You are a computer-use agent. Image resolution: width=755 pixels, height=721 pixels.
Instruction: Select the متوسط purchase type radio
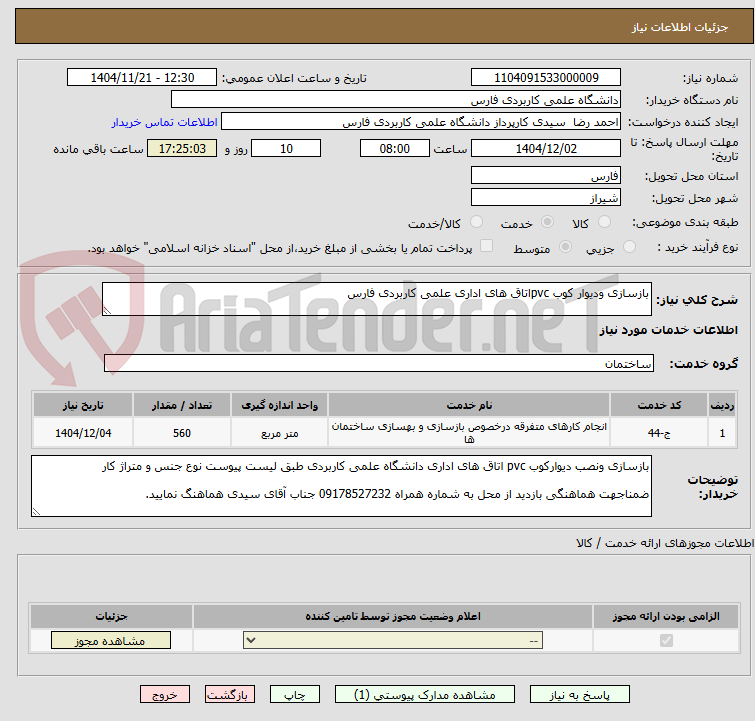(565, 247)
